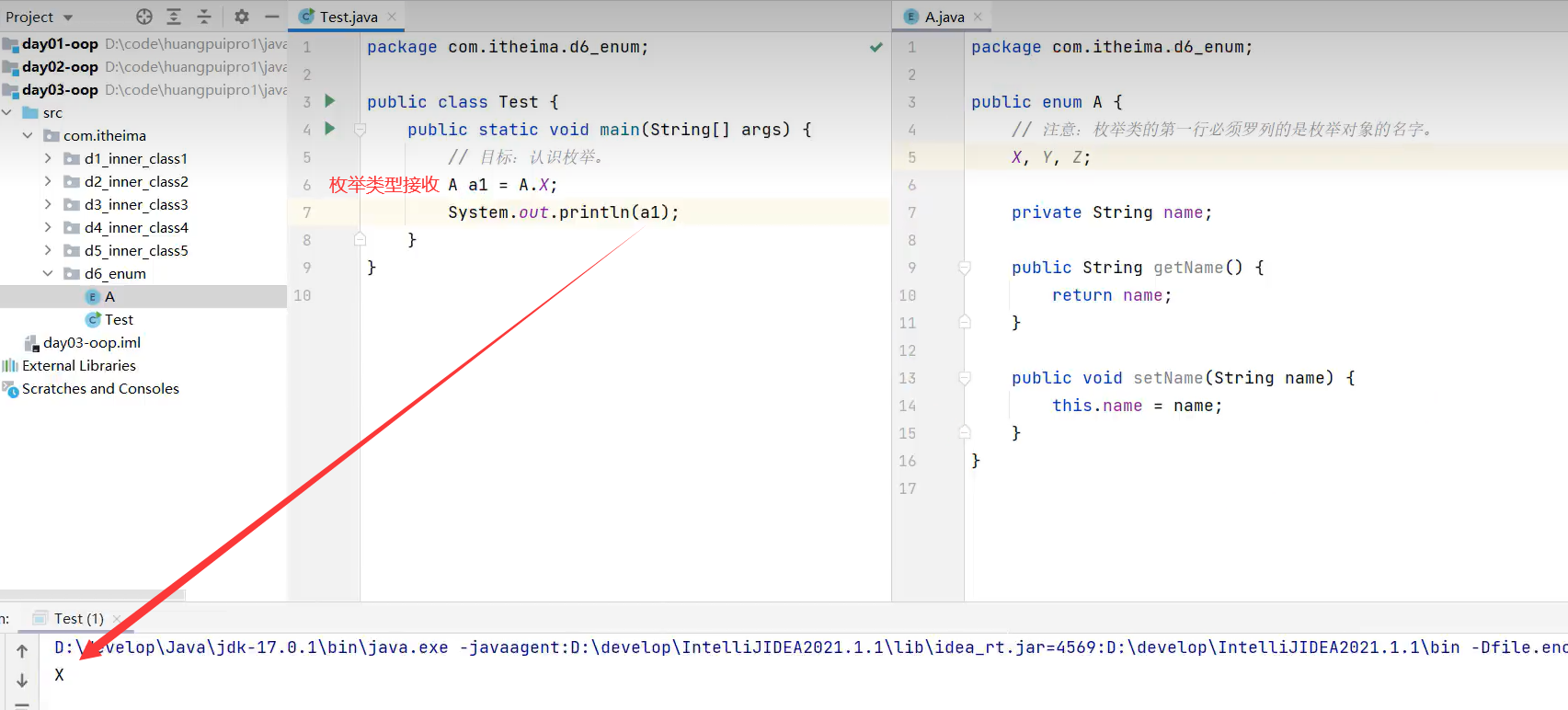Click 'getName' method name in A.java
This screenshot has width=1568, height=710.
click(1188, 268)
